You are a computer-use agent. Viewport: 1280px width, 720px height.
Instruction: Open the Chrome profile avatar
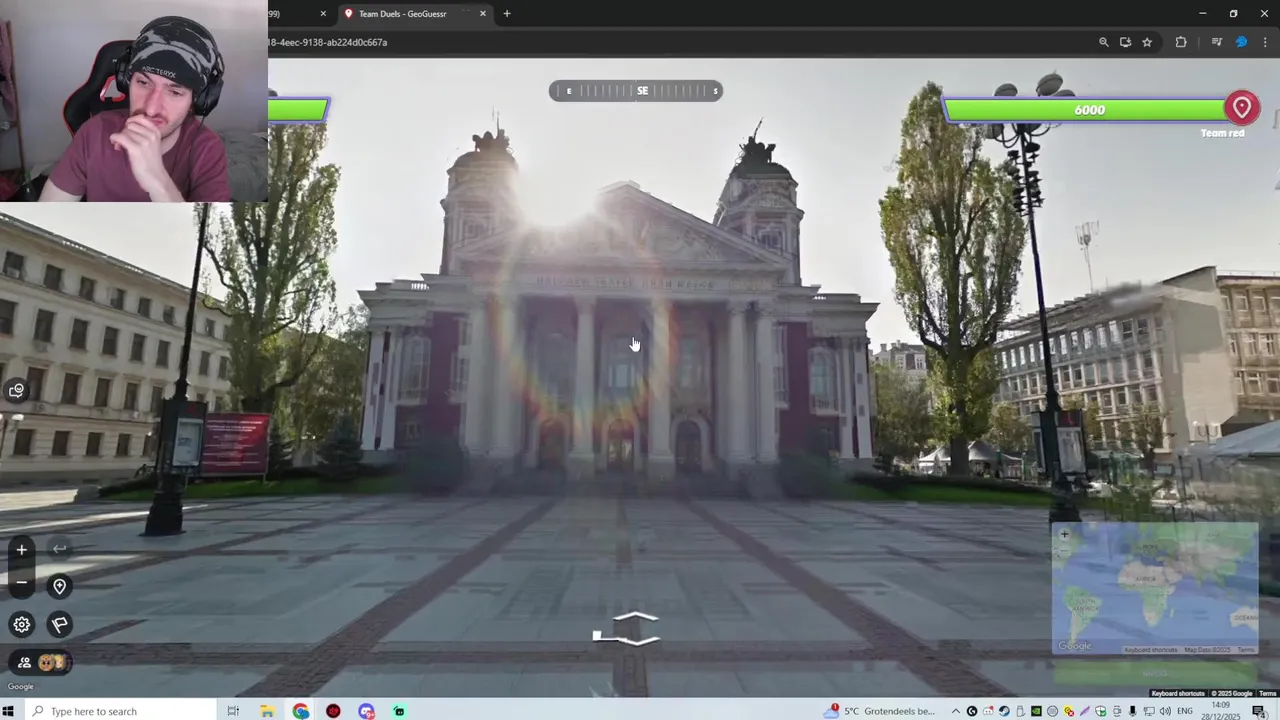1241,42
